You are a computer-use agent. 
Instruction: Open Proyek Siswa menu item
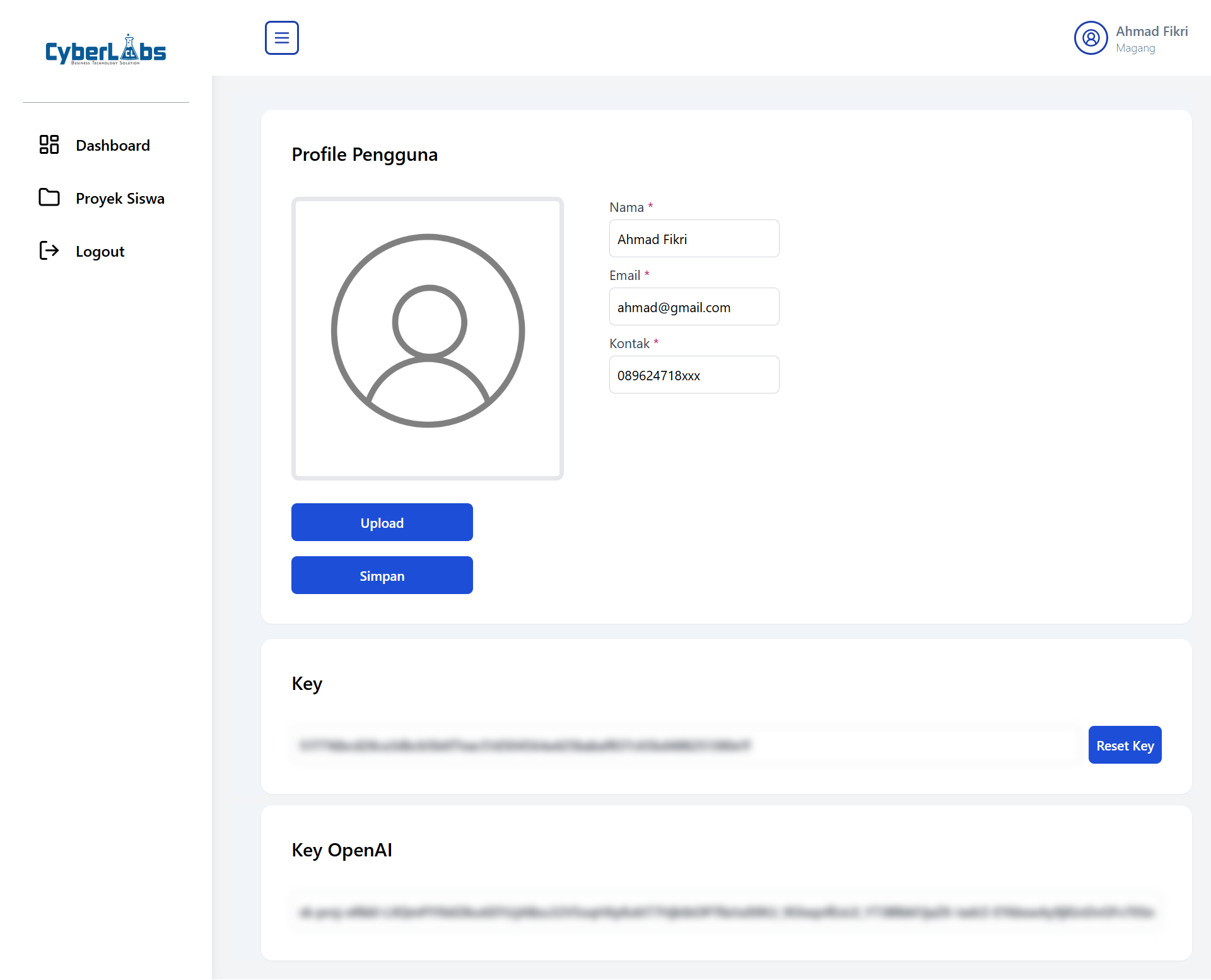click(120, 199)
